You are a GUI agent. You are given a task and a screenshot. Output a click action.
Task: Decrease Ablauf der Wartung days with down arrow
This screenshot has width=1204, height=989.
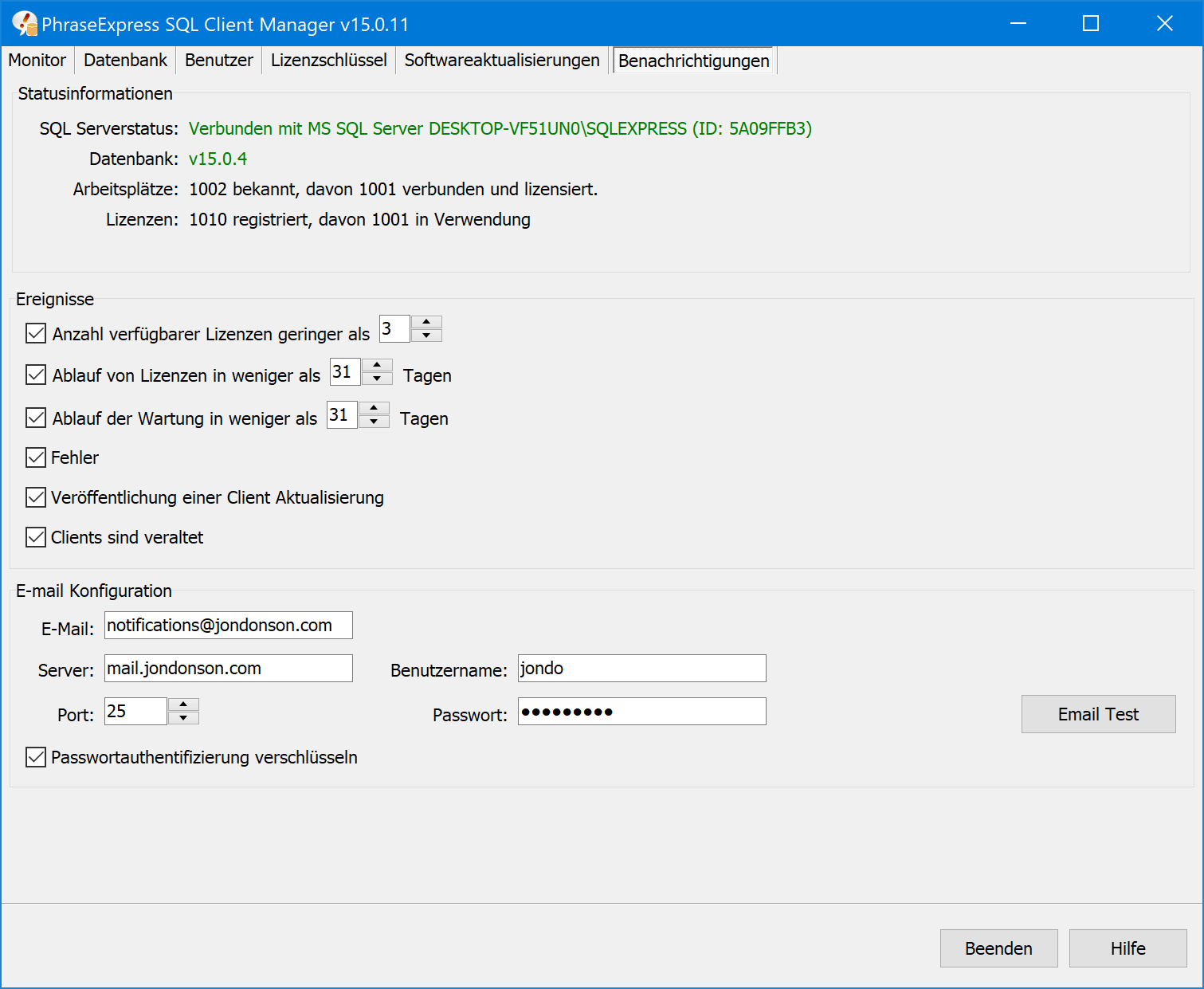click(x=374, y=422)
